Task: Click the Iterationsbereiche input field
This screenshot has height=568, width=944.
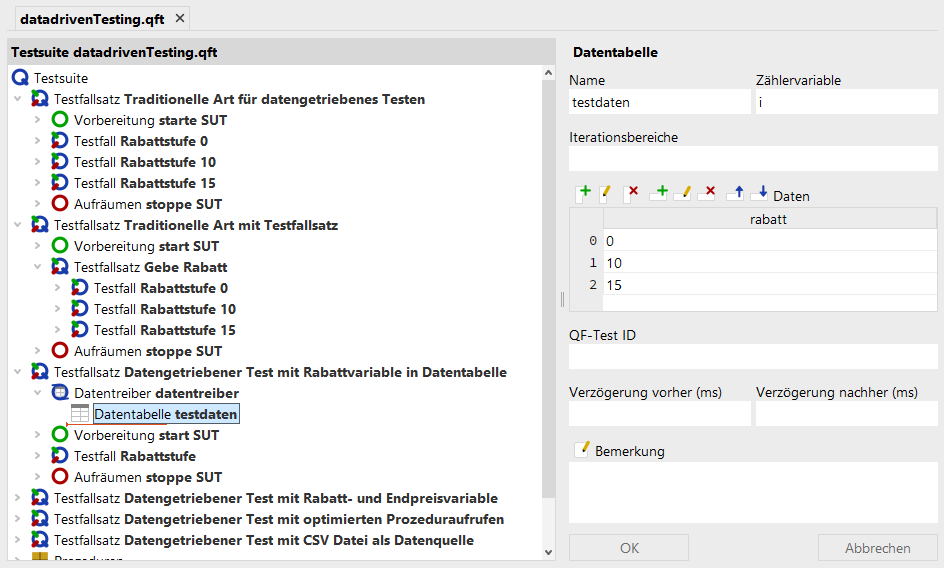Action: pos(753,159)
